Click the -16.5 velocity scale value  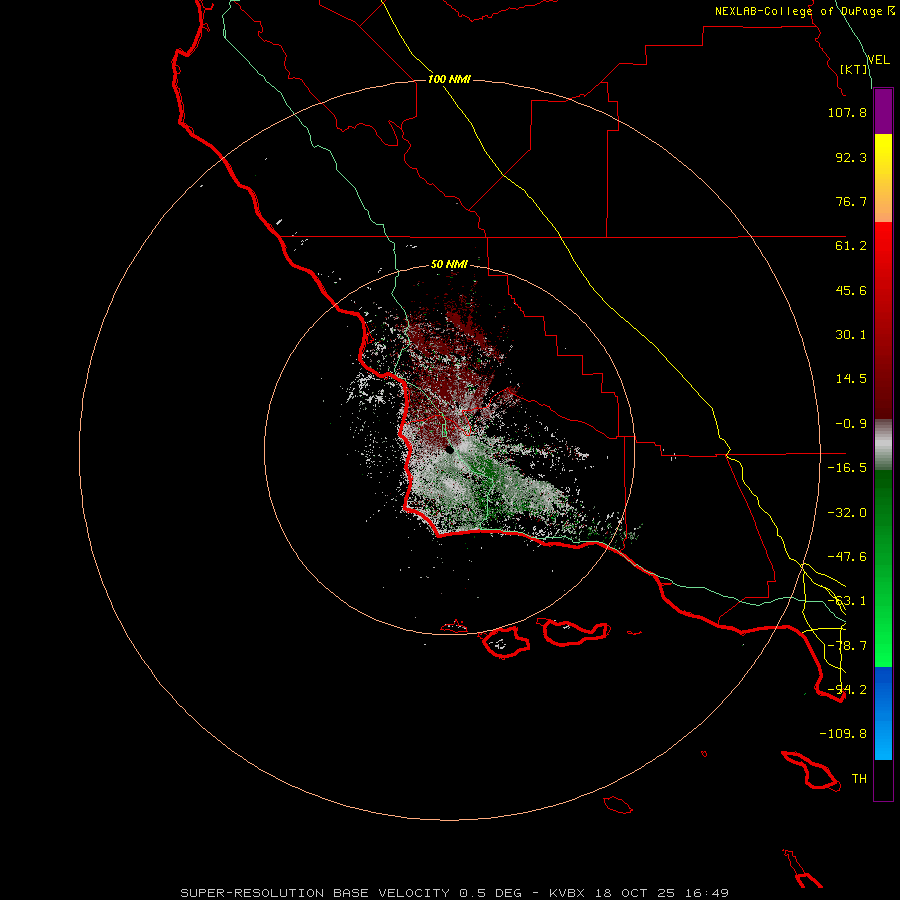tap(847, 468)
